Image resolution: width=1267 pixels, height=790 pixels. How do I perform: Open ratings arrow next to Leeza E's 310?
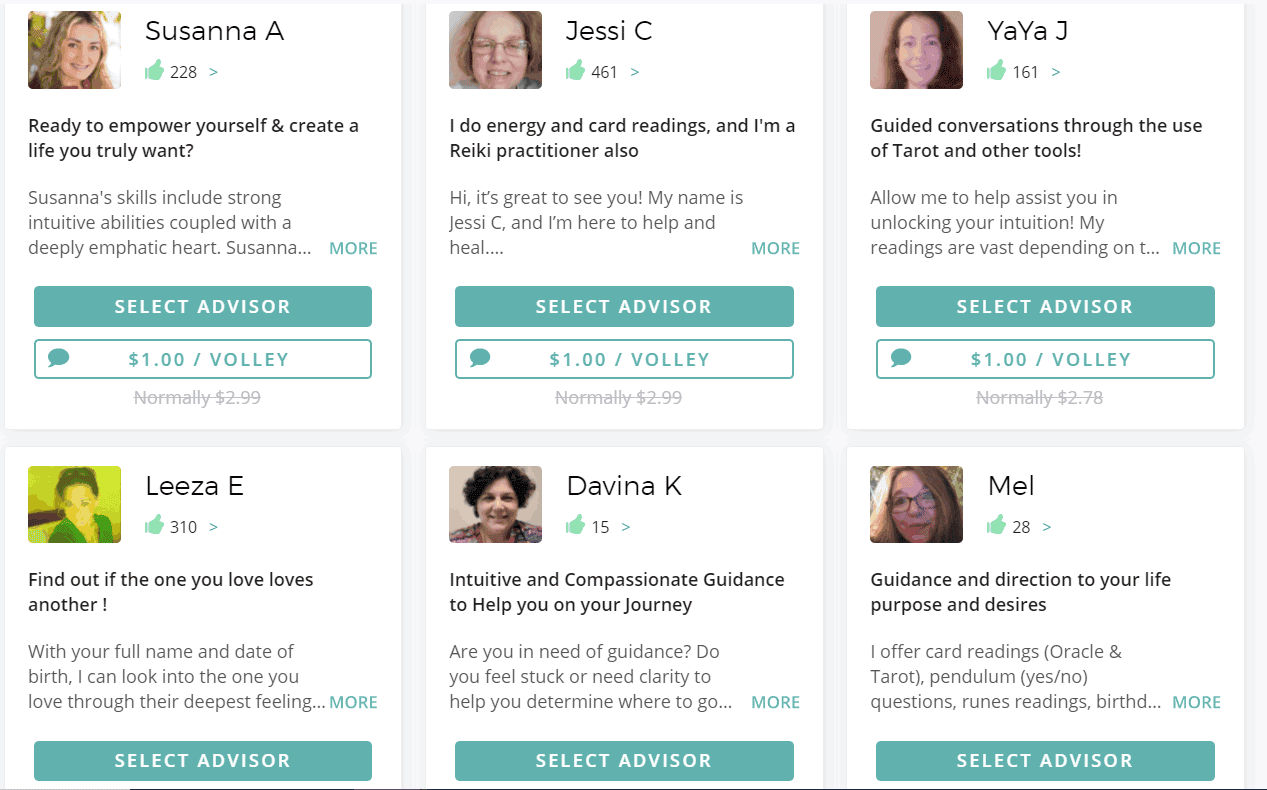(213, 527)
